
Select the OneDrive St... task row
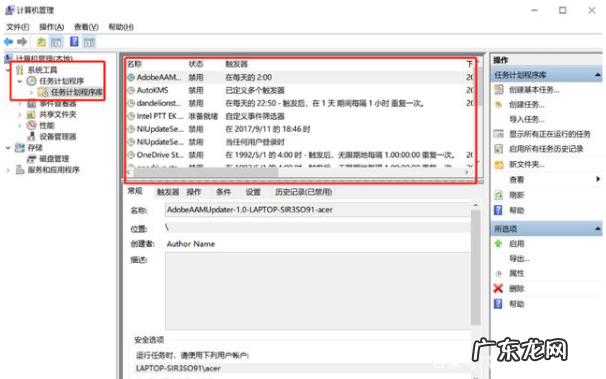pyautogui.click(x=301, y=155)
